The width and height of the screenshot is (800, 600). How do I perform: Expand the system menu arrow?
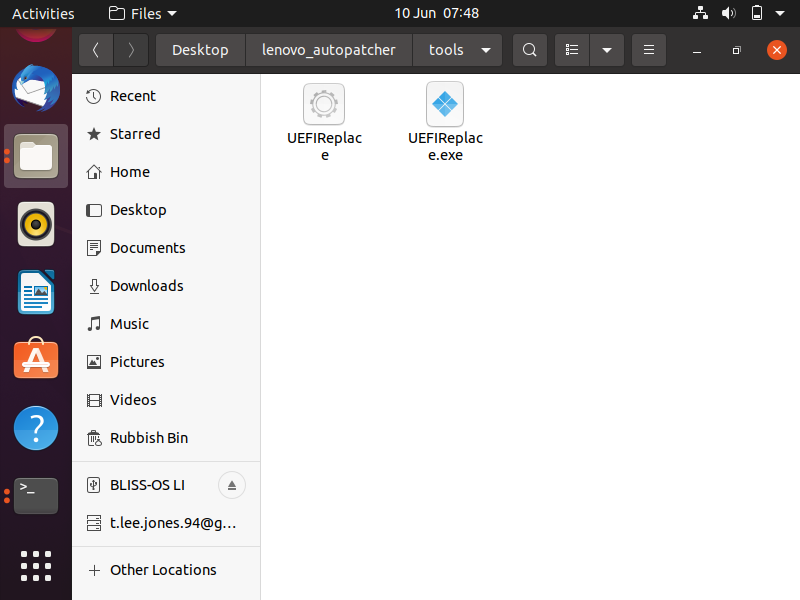780,13
